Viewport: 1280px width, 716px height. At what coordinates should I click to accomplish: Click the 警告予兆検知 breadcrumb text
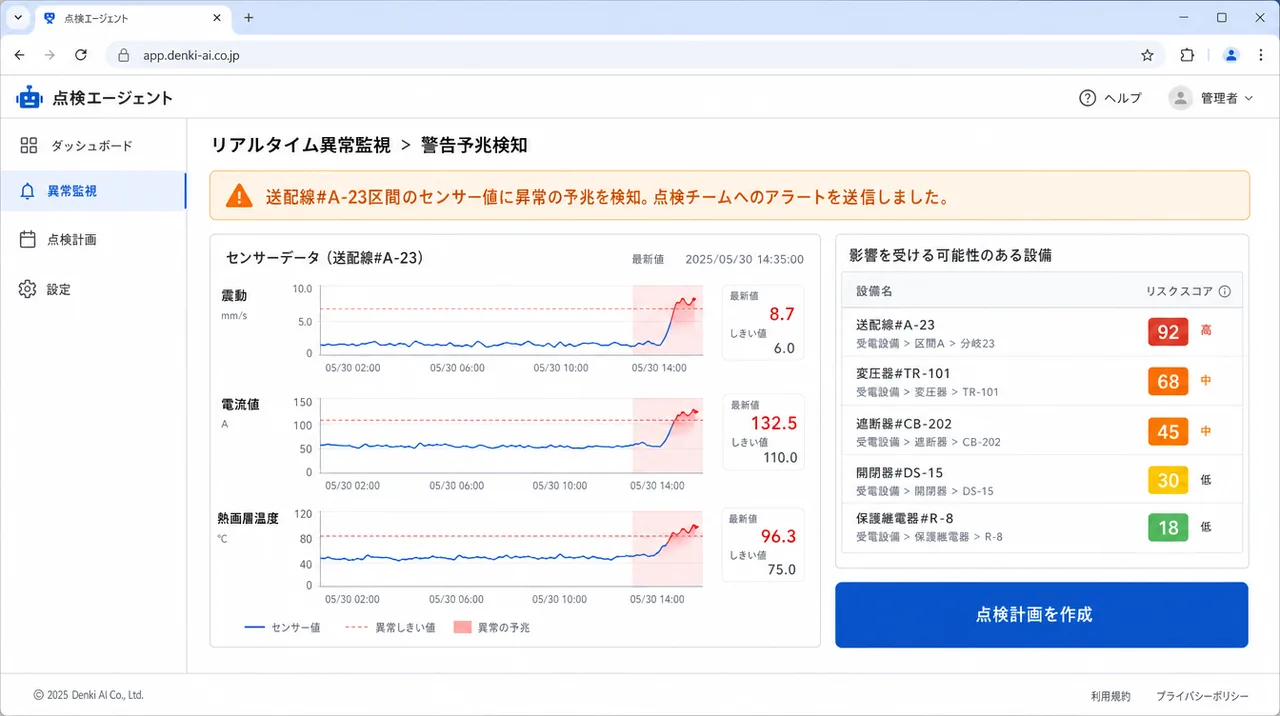pyautogui.click(x=474, y=146)
